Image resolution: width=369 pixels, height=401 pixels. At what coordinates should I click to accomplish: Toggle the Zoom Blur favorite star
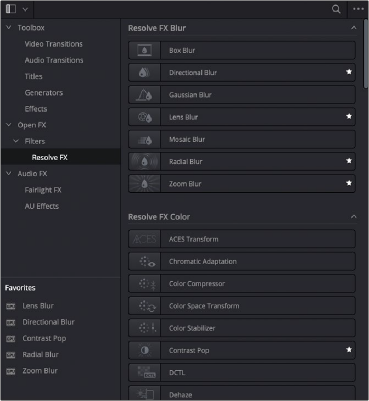point(349,183)
